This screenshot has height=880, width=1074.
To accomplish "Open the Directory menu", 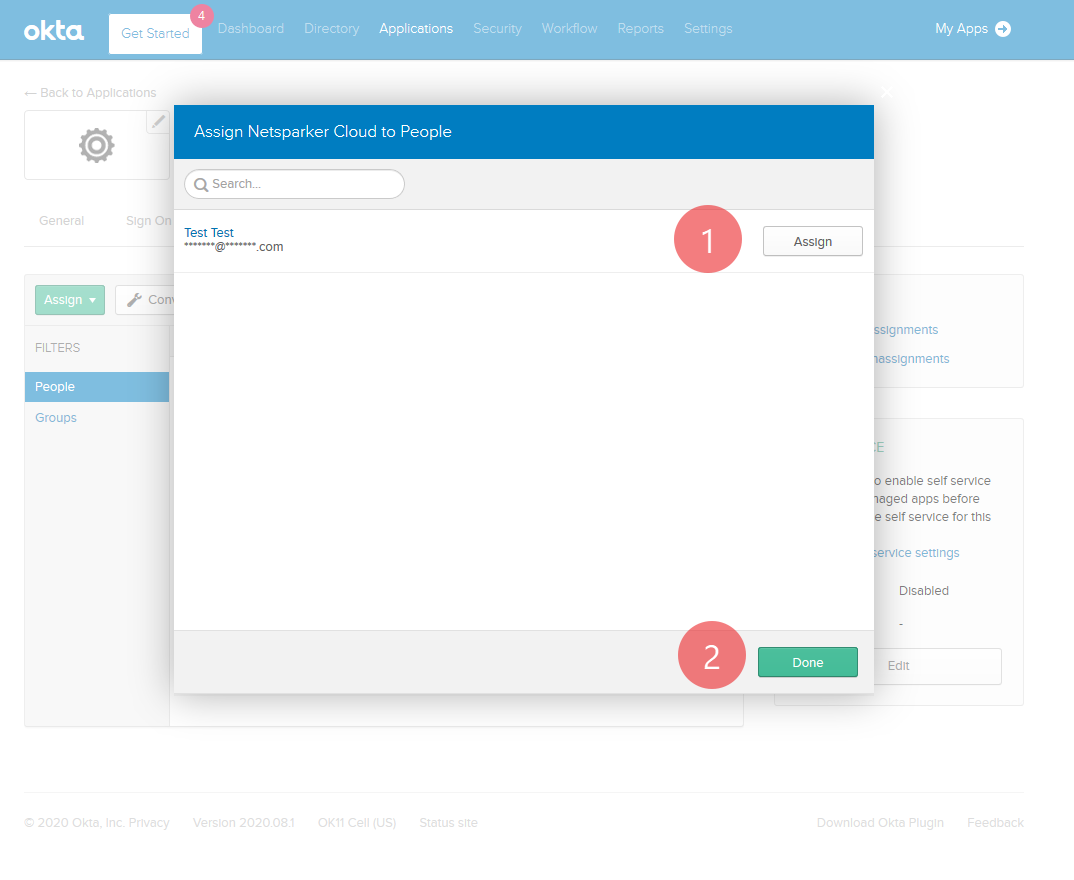I will [x=331, y=29].
